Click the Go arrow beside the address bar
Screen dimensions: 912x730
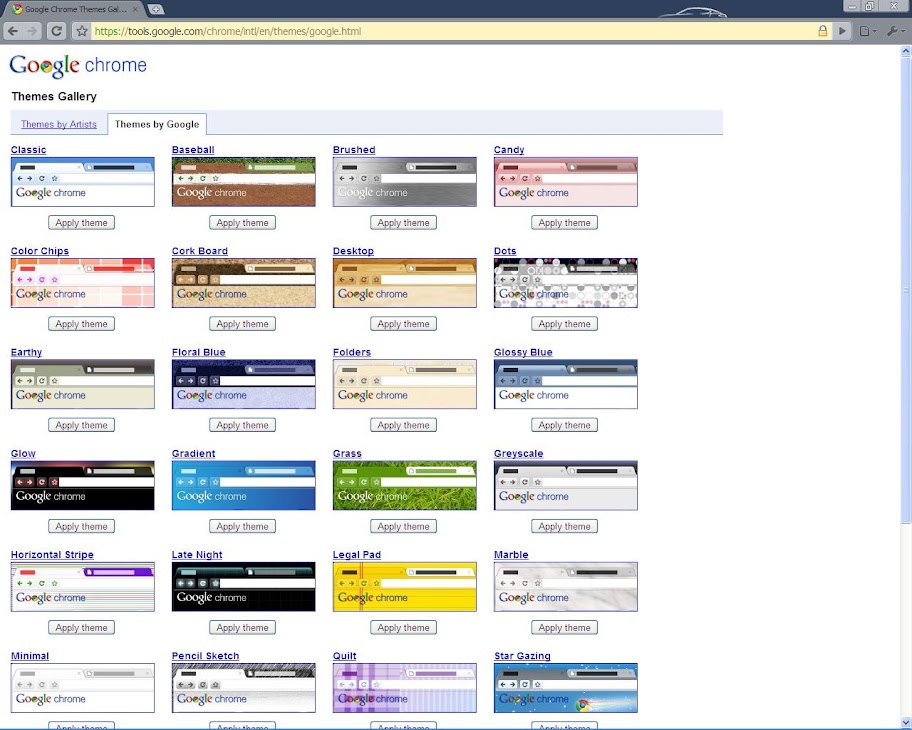click(842, 31)
